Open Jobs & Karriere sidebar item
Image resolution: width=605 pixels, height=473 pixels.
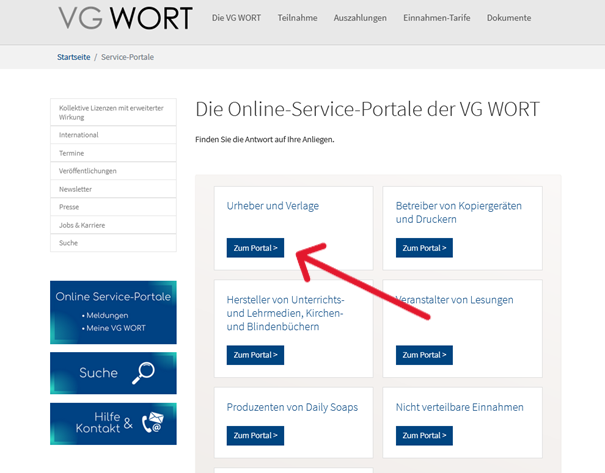coord(113,225)
